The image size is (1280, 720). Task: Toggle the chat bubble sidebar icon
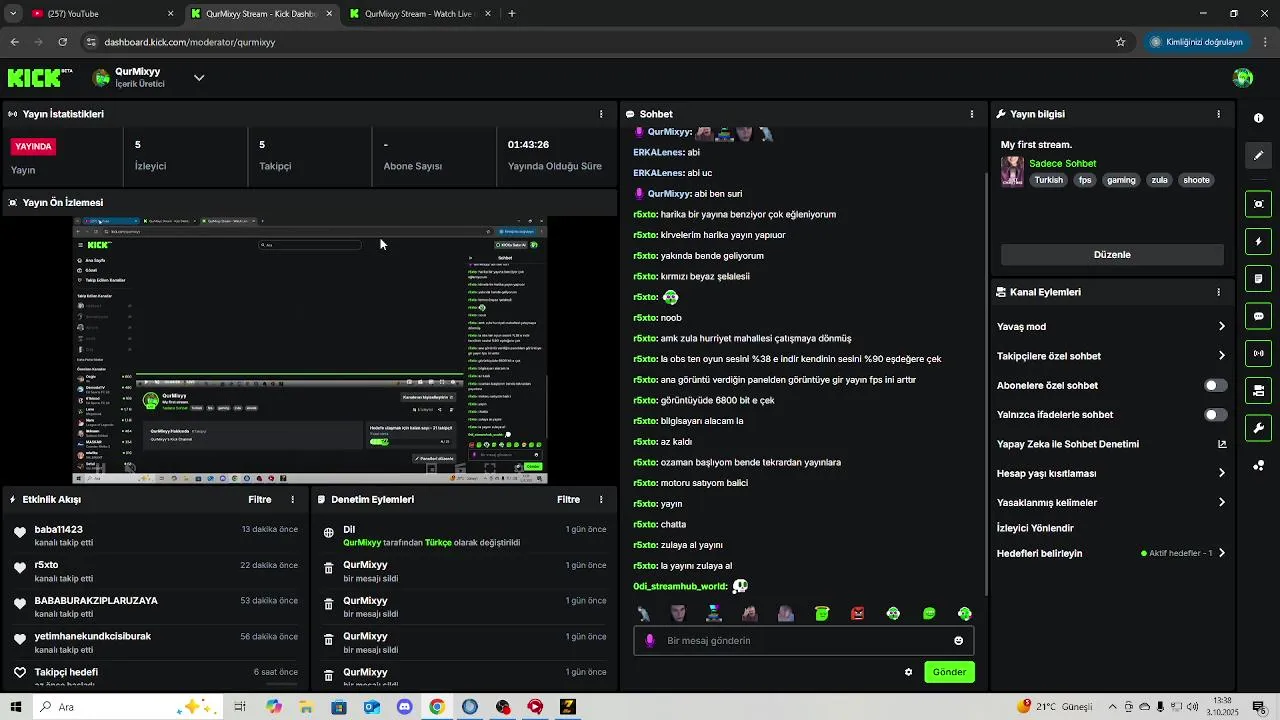tap(1258, 316)
